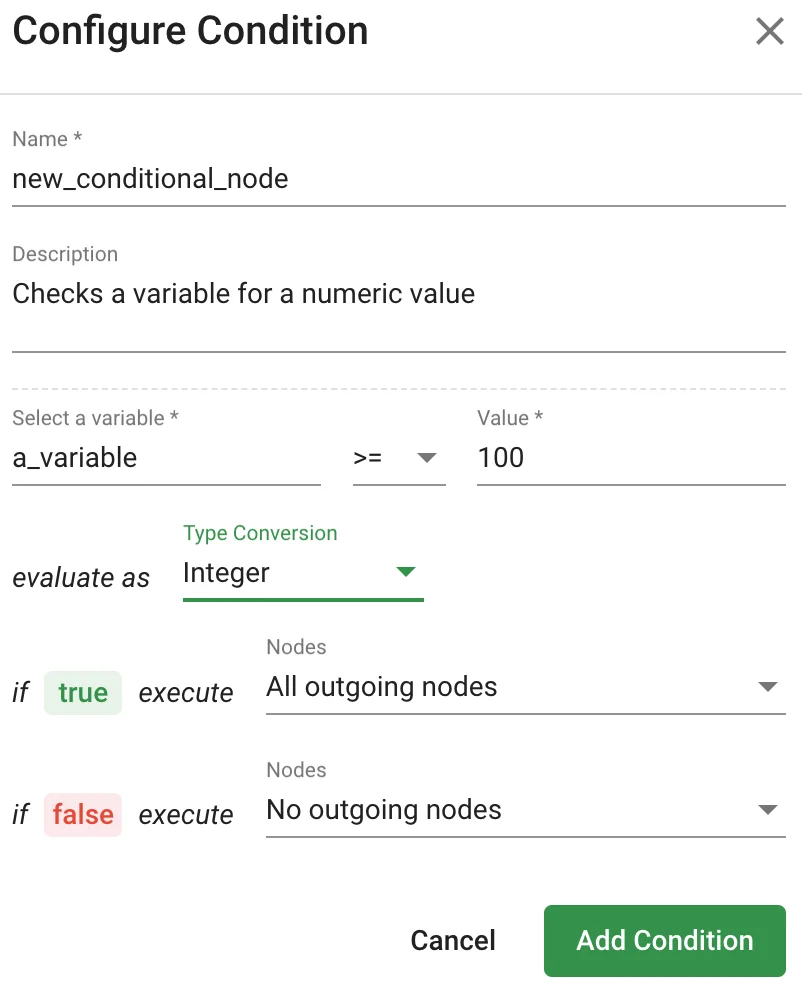The image size is (802, 992).
Task: Open the Type Conversion dropdown
Action: (300, 572)
